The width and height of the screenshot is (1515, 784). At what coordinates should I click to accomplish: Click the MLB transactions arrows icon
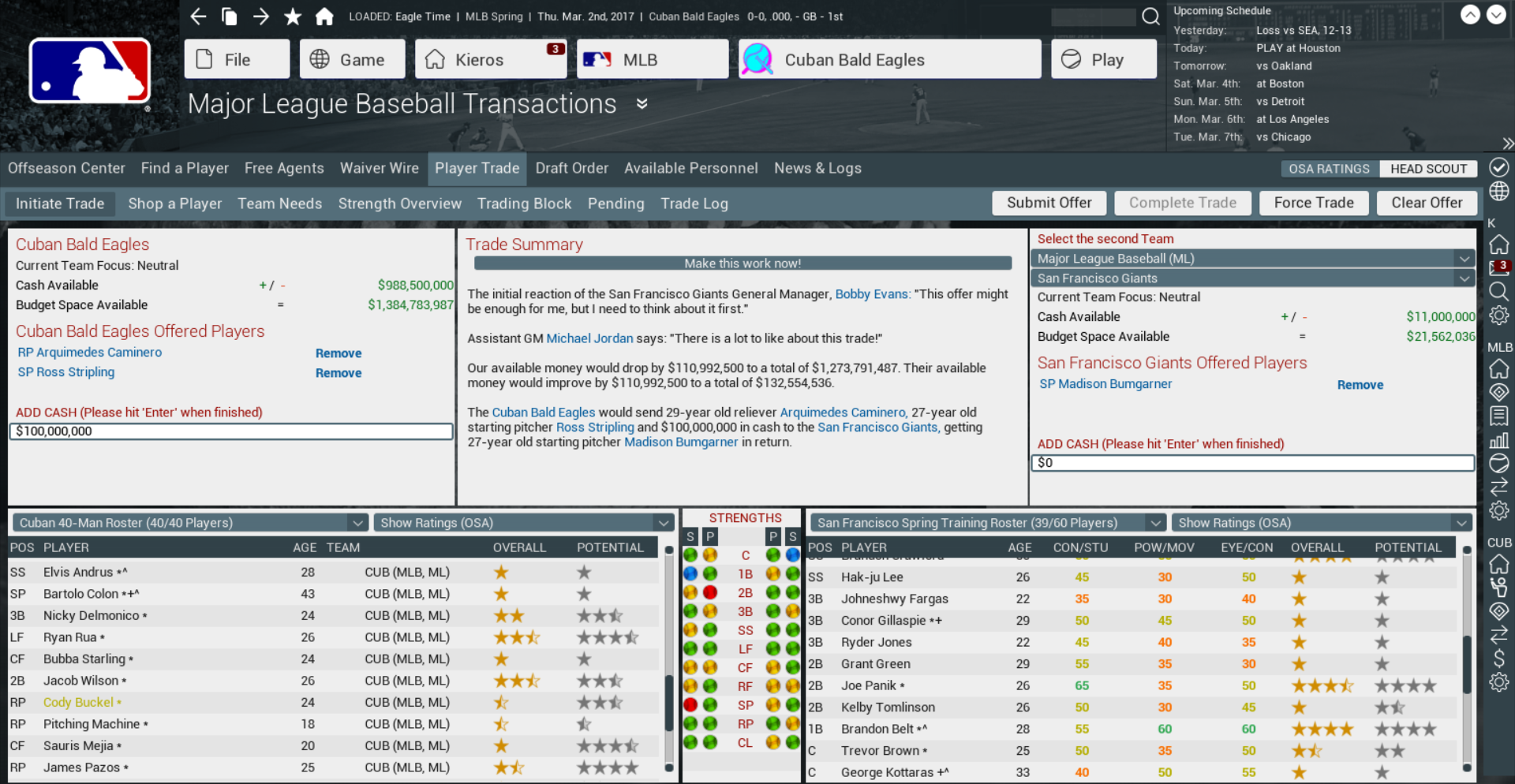coord(1499,487)
